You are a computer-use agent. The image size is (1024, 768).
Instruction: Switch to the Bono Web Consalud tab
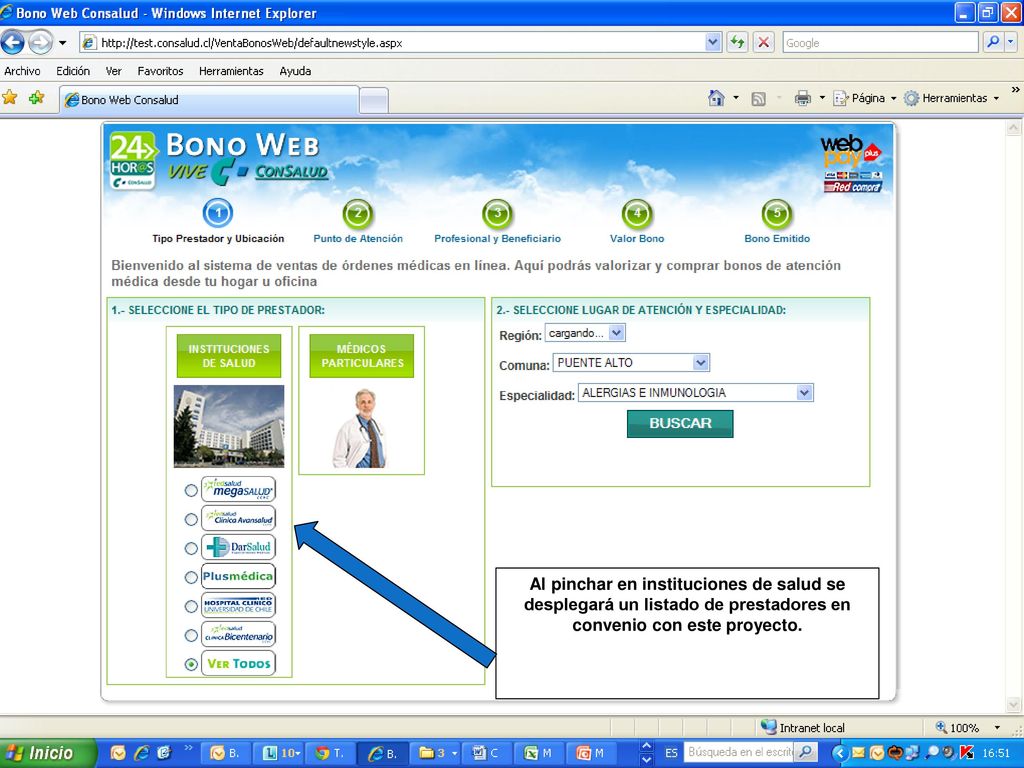point(209,100)
